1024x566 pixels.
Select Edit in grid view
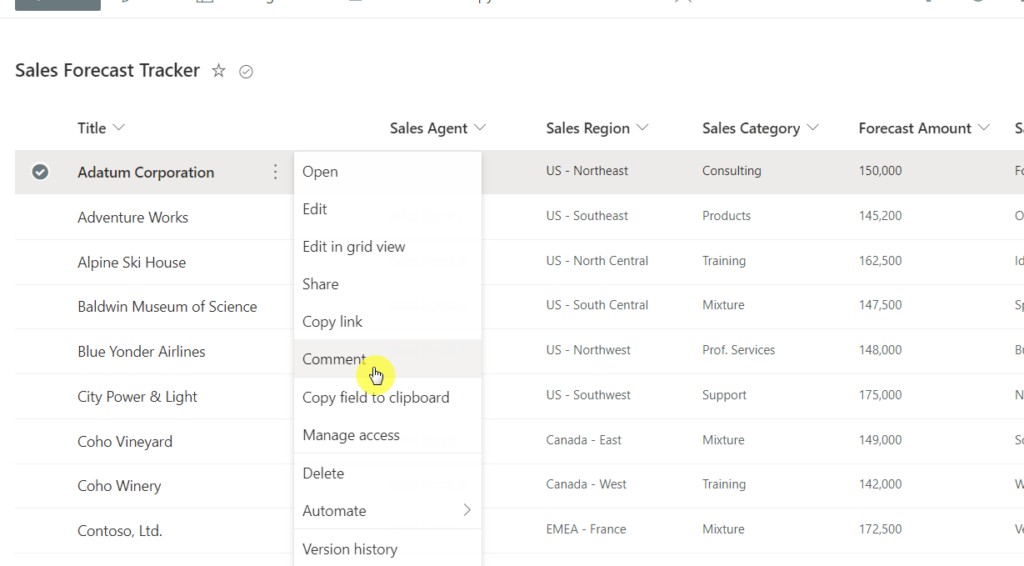click(388, 247)
